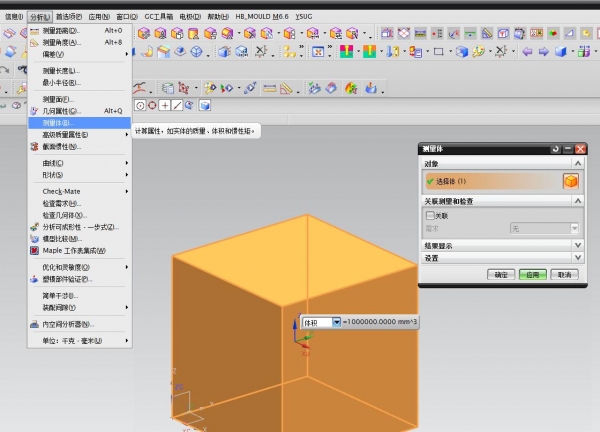Click the pink and green mold split icon
The width and height of the screenshot is (600, 432).
[346, 51]
